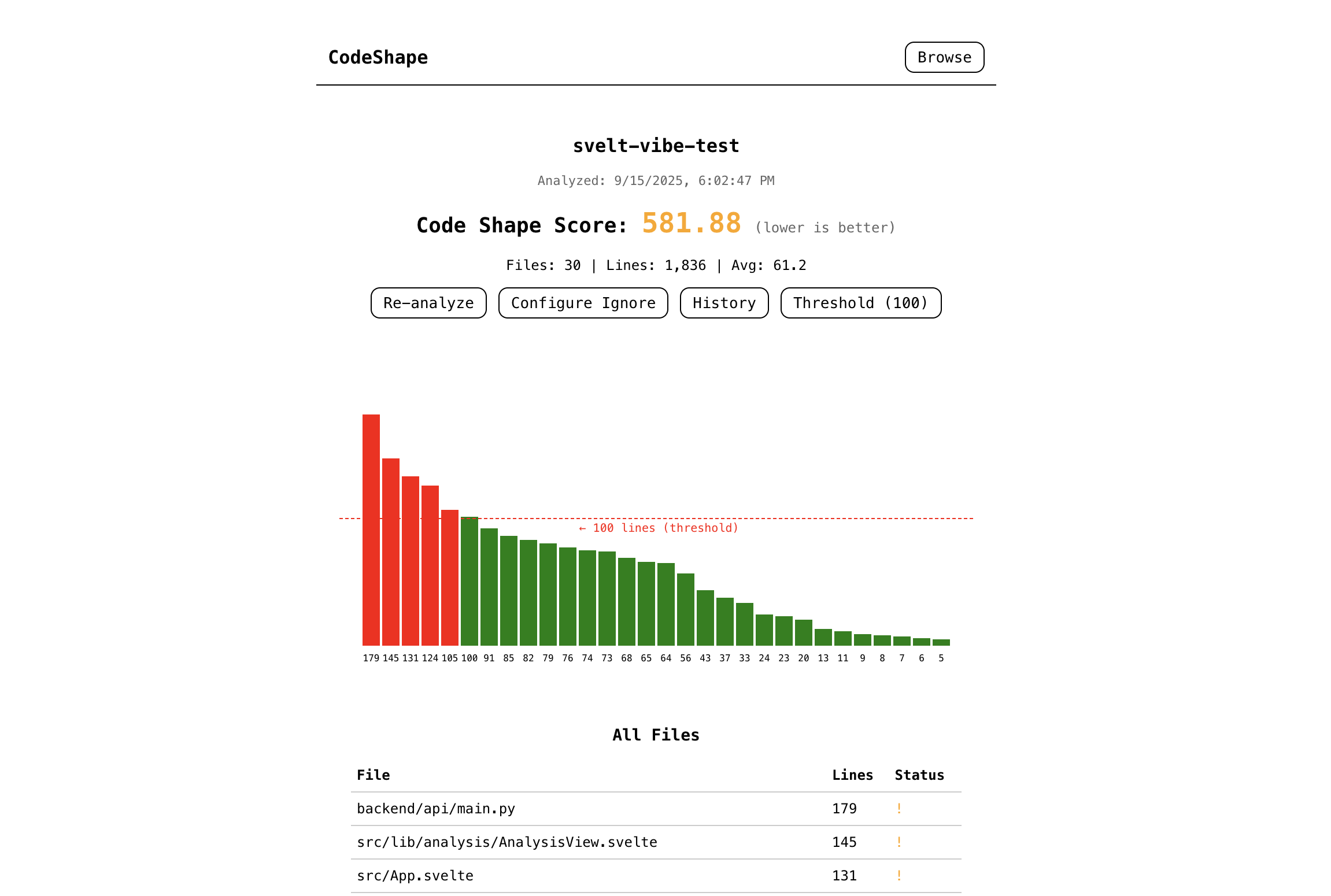The height and width of the screenshot is (896, 1331).
Task: Click line count 145 in table
Action: pyautogui.click(x=845, y=842)
